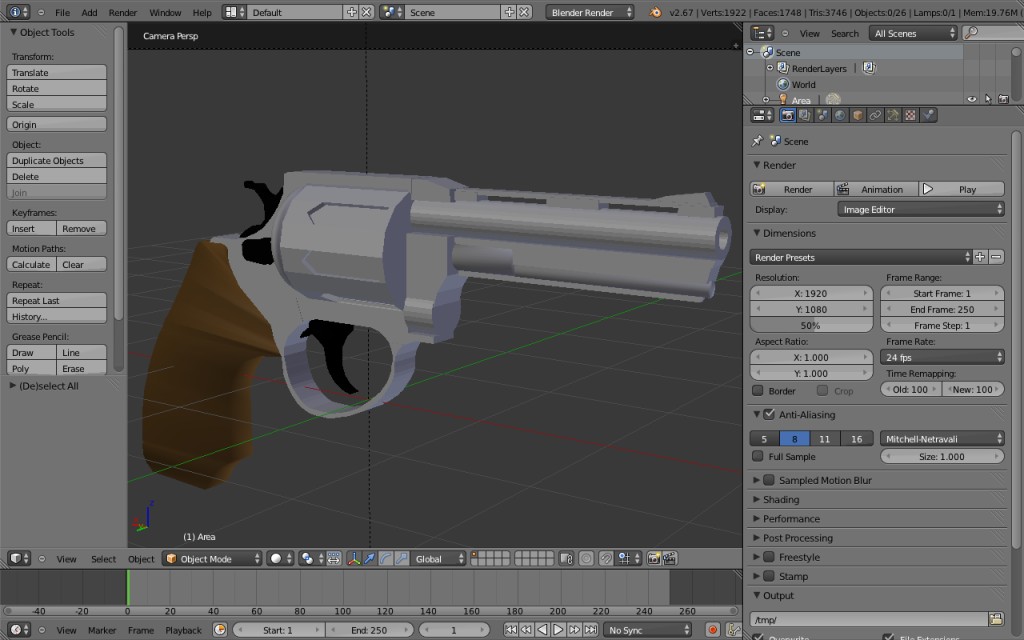Open the render preview icon in viewport header
The image size is (1024, 640).
(x=653, y=559)
